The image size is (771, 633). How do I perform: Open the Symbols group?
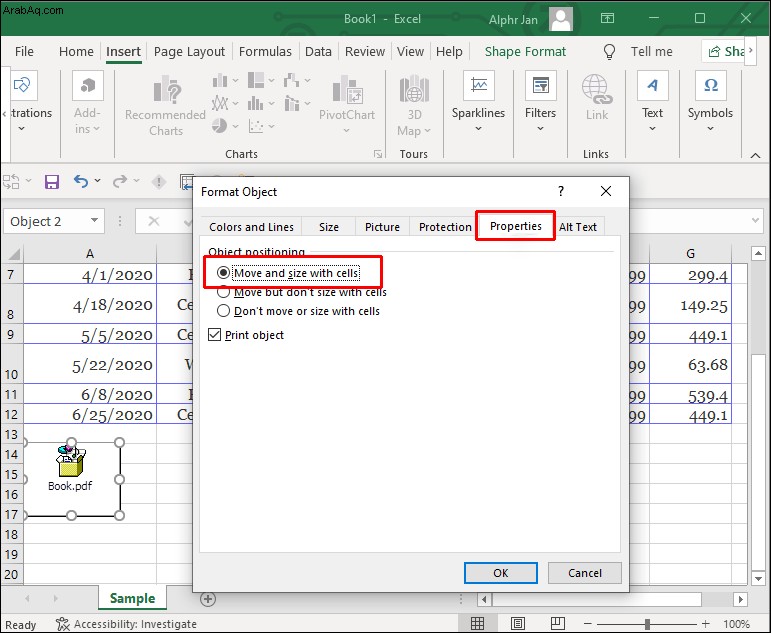pyautogui.click(x=710, y=102)
